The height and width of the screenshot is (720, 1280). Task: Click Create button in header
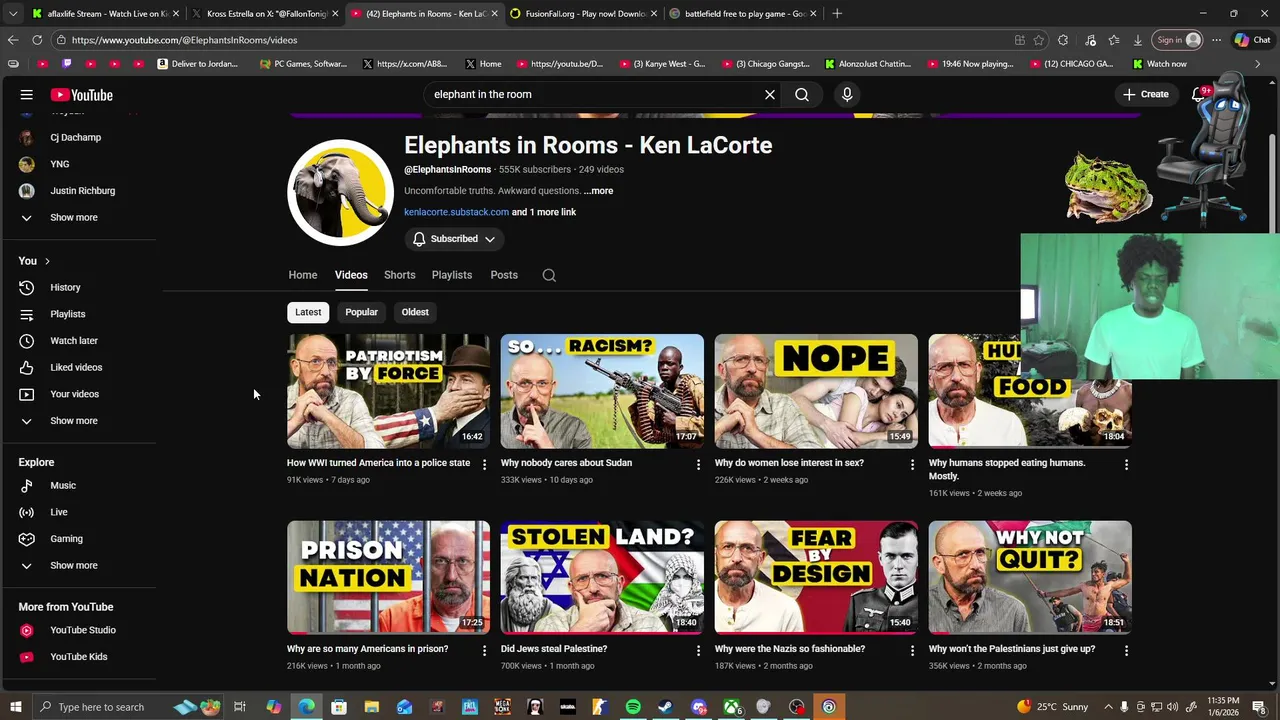pyautogui.click(x=1145, y=95)
